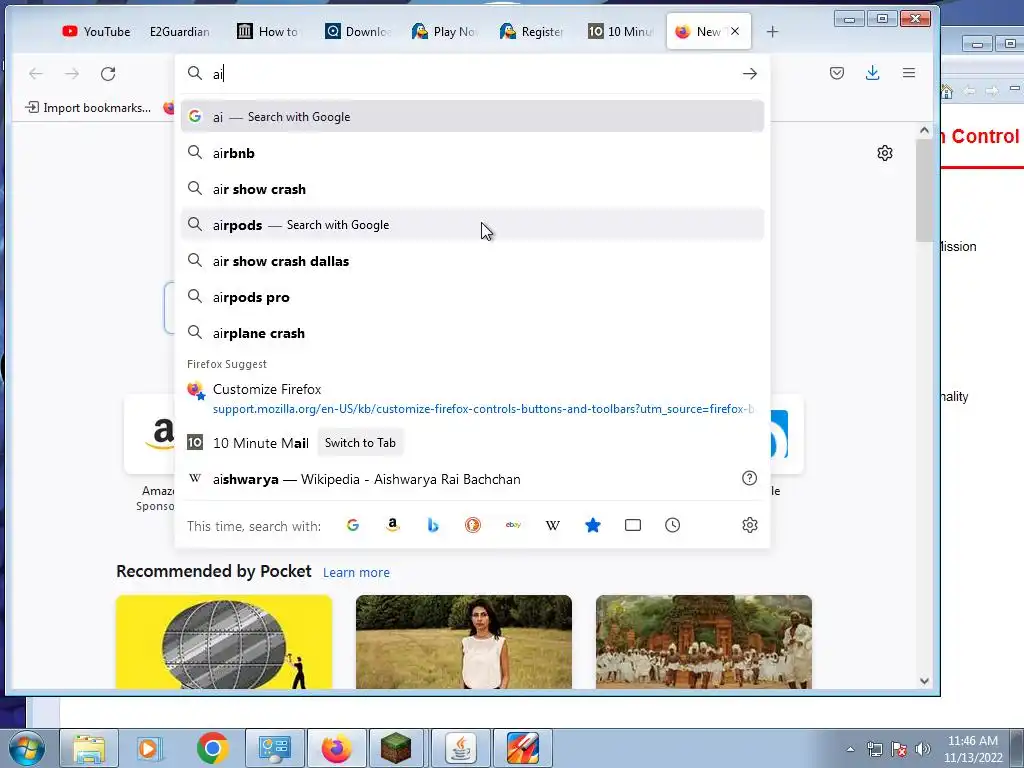The image size is (1024, 768).
Task: Open a new tab with plus button
Action: (x=772, y=31)
